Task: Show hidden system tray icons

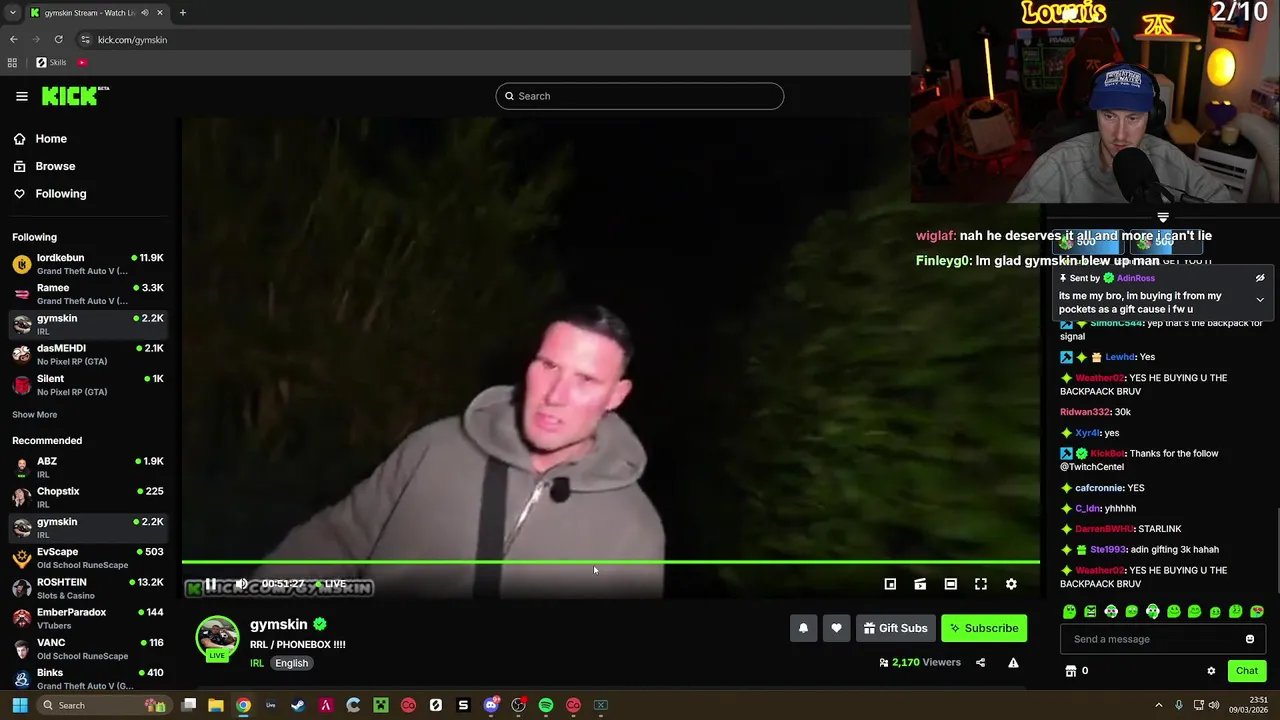Action: click(1159, 705)
